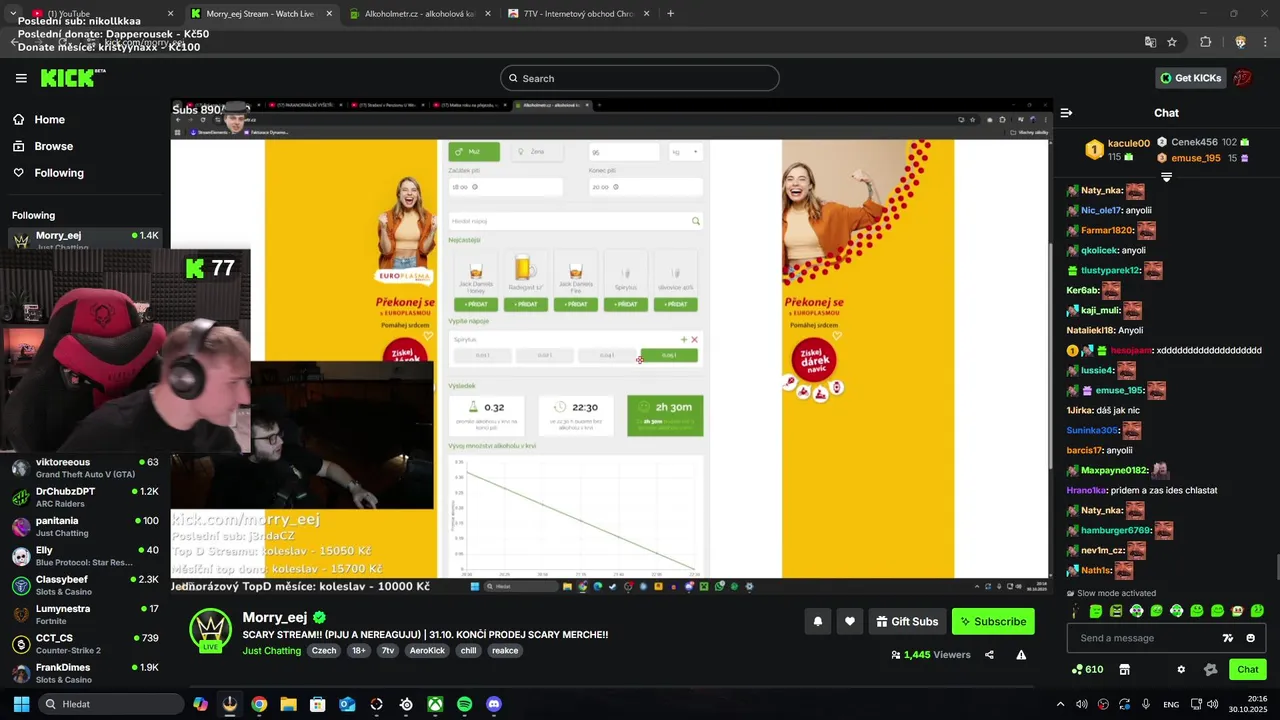Open the 7TV emote menu in chat input
The height and width of the screenshot is (720, 1280).
tap(1228, 638)
